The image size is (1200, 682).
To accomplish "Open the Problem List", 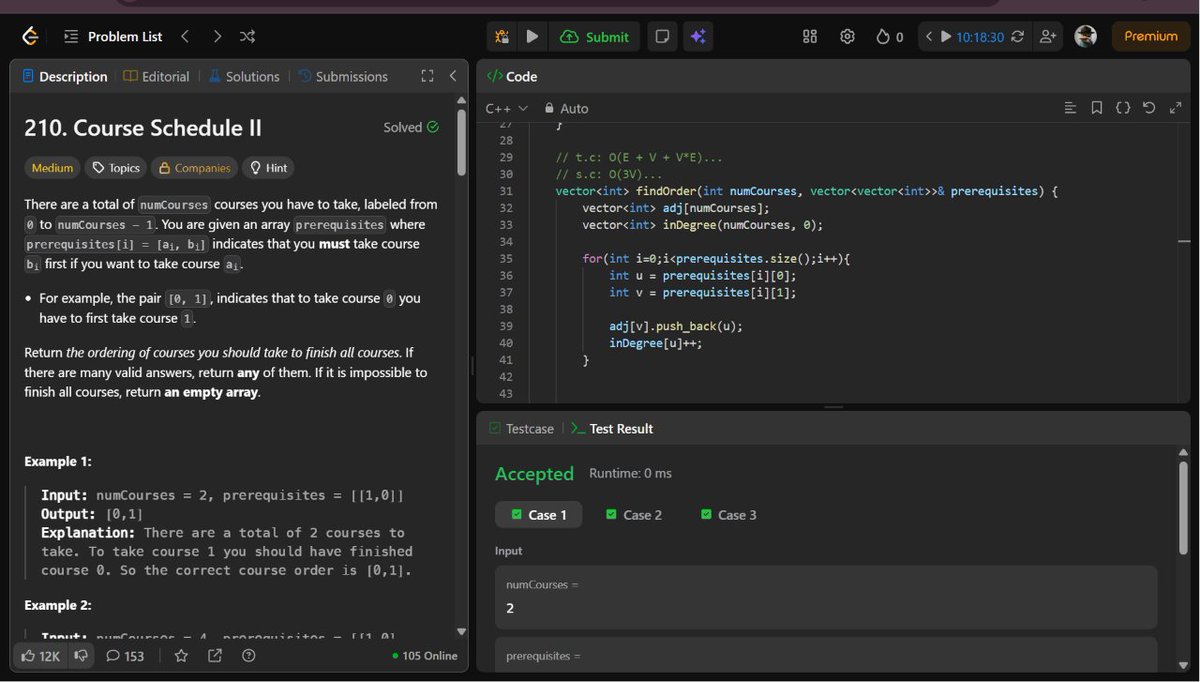I will (x=113, y=37).
